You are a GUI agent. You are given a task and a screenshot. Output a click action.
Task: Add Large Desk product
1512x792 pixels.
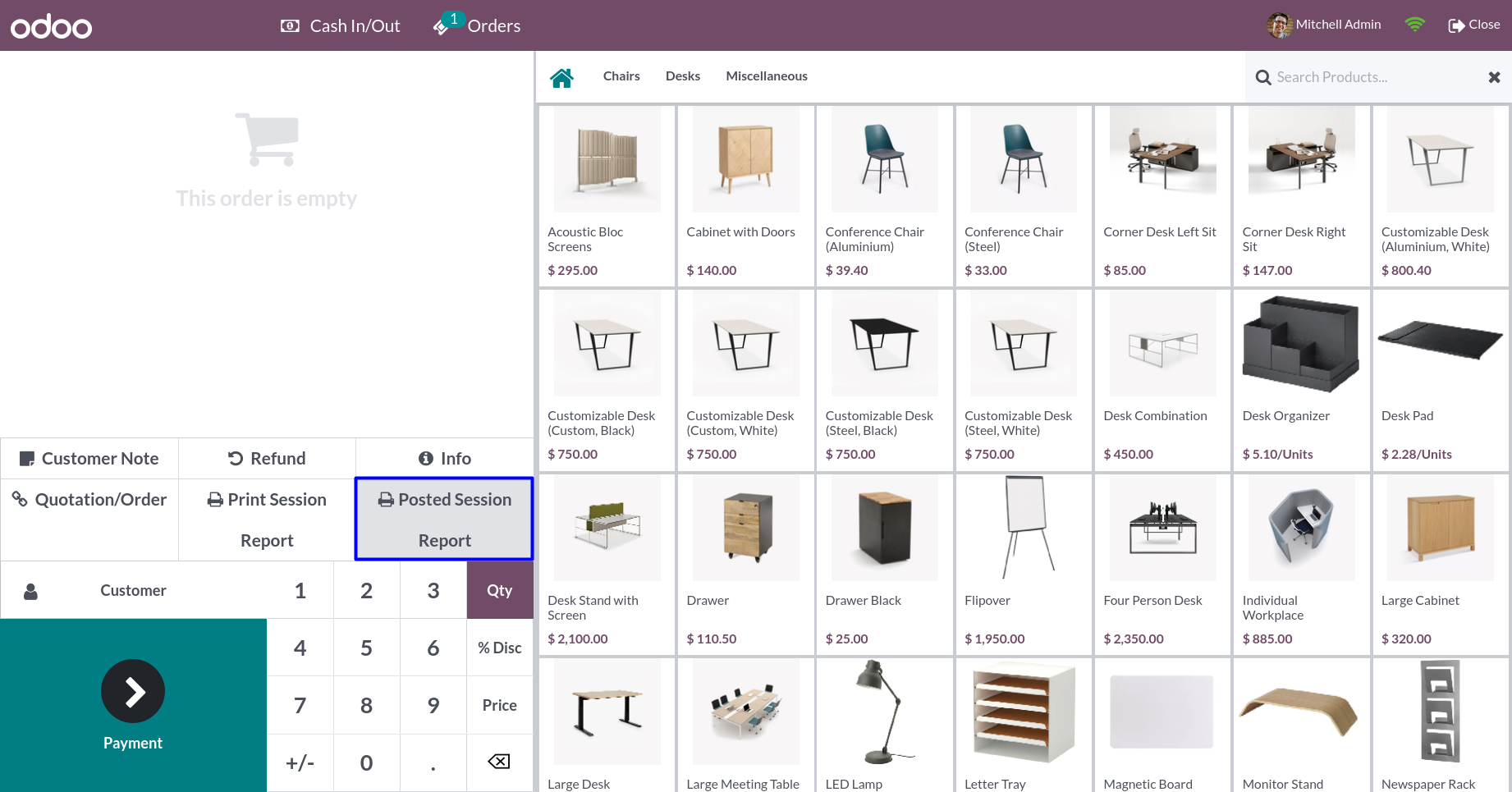point(607,725)
